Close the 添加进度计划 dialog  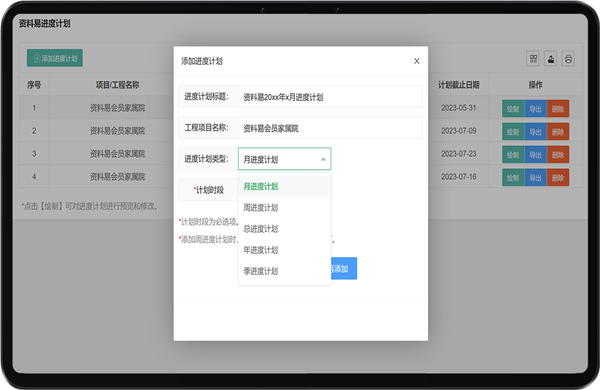pyautogui.click(x=417, y=61)
